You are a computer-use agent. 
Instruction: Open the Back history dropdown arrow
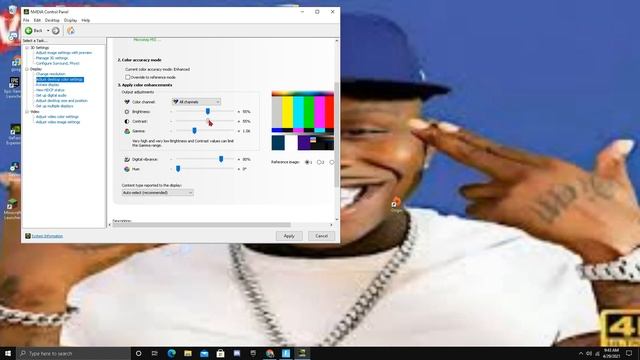pos(48,31)
